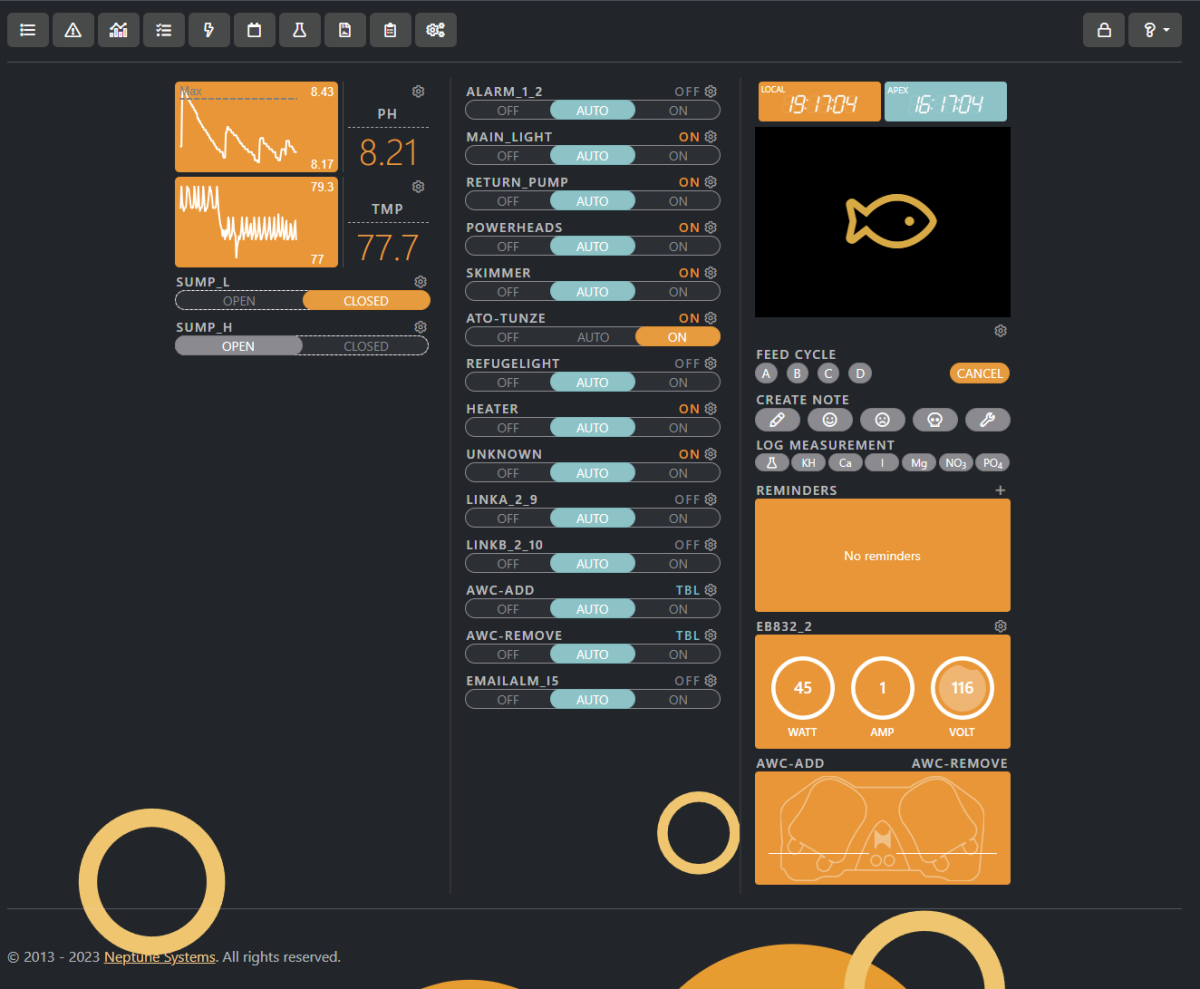Click the local time clock display
Screen dimensions: 1200x989
tap(819, 102)
